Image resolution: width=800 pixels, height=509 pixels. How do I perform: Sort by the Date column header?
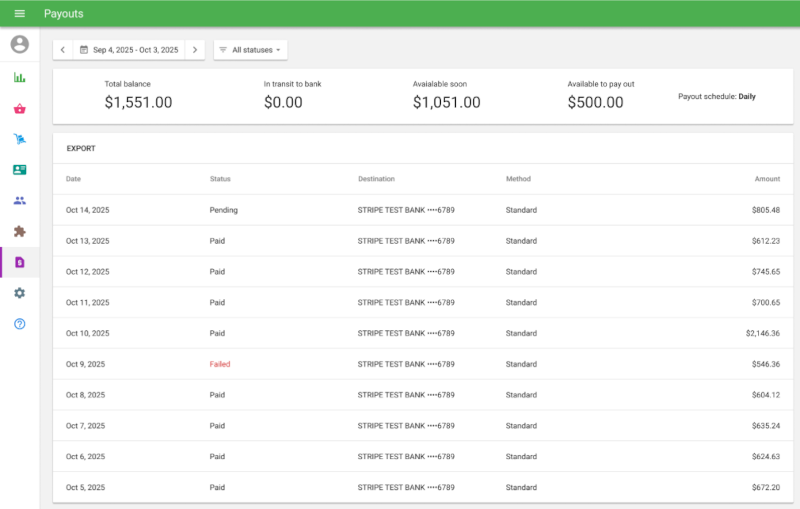click(73, 179)
